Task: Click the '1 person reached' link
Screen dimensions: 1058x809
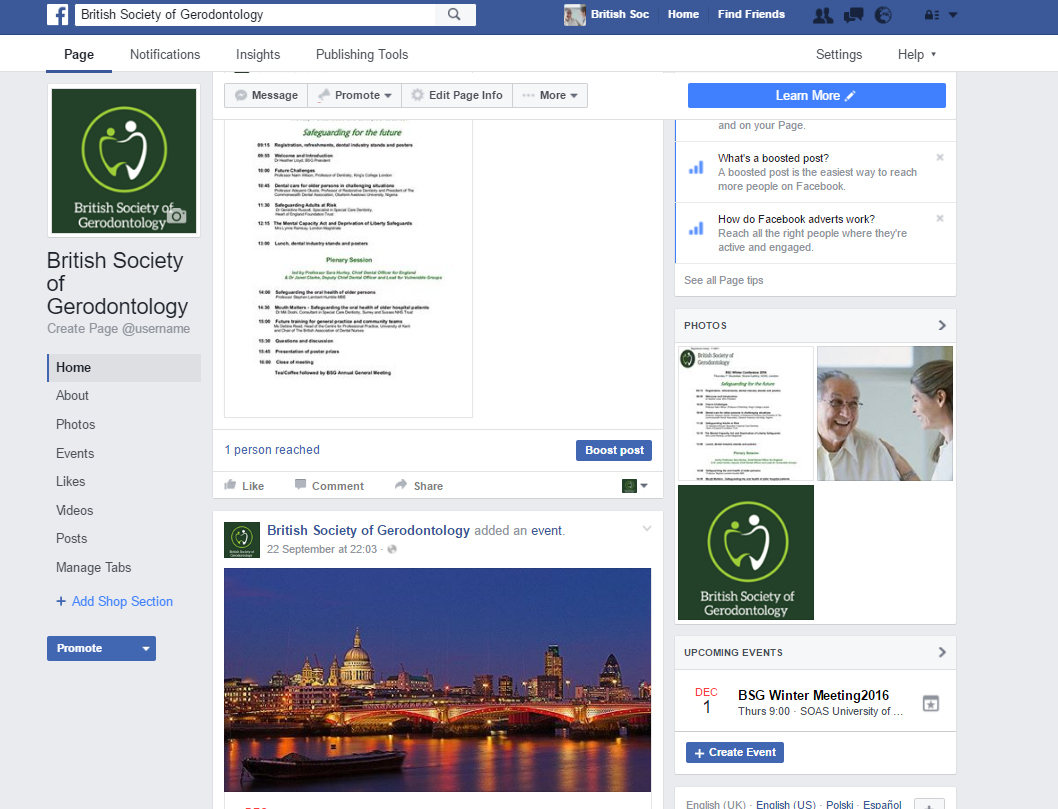Action: [x=272, y=450]
